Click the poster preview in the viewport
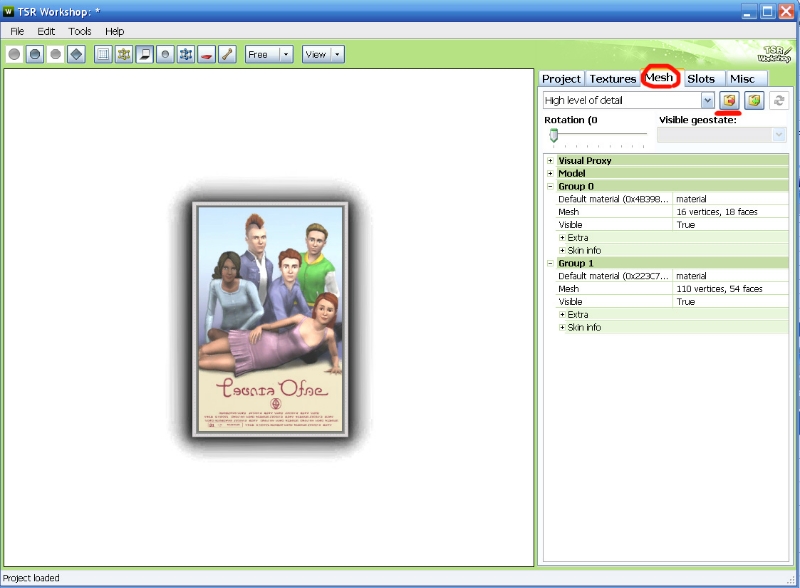 (270, 320)
